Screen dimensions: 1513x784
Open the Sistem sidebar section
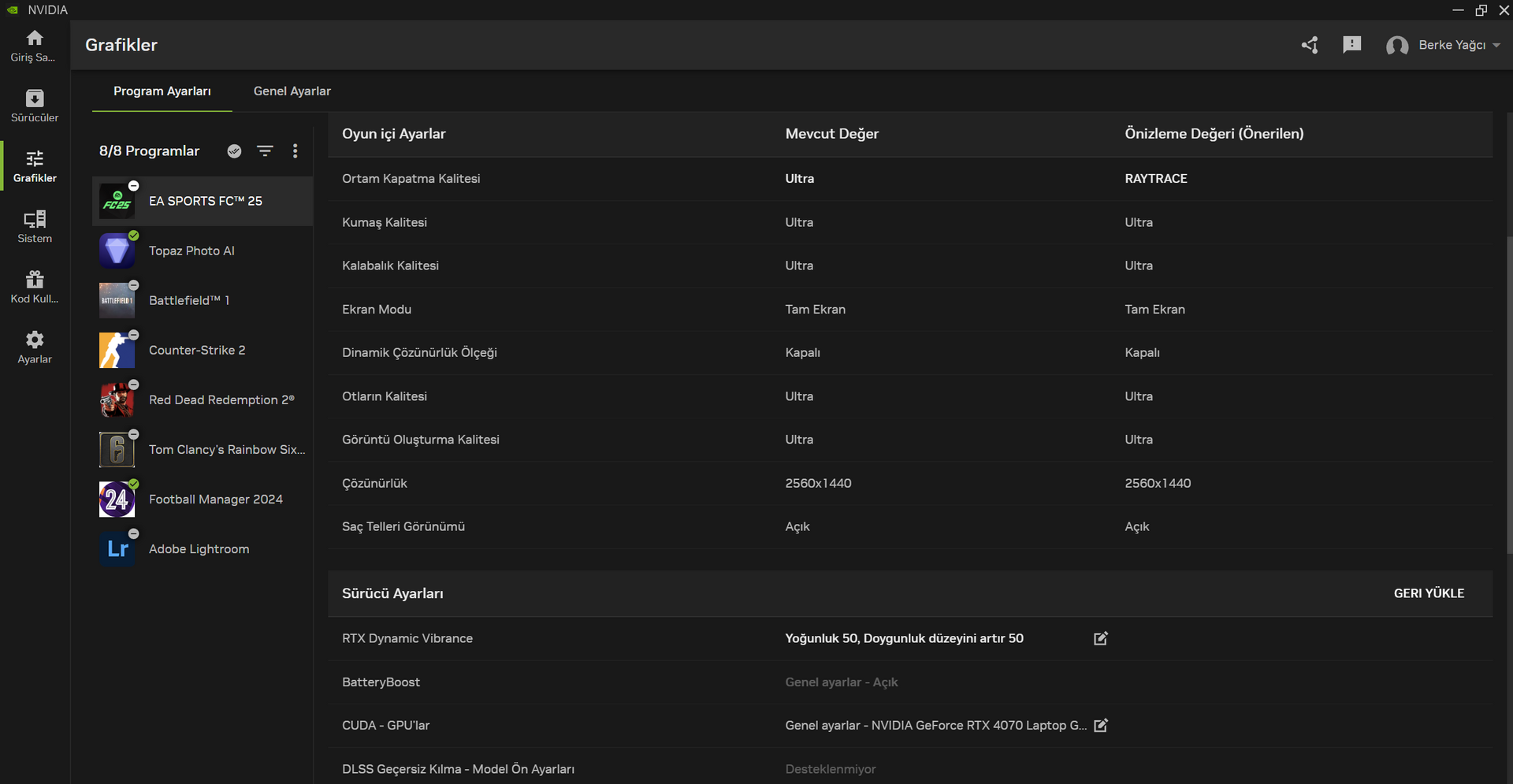35,226
